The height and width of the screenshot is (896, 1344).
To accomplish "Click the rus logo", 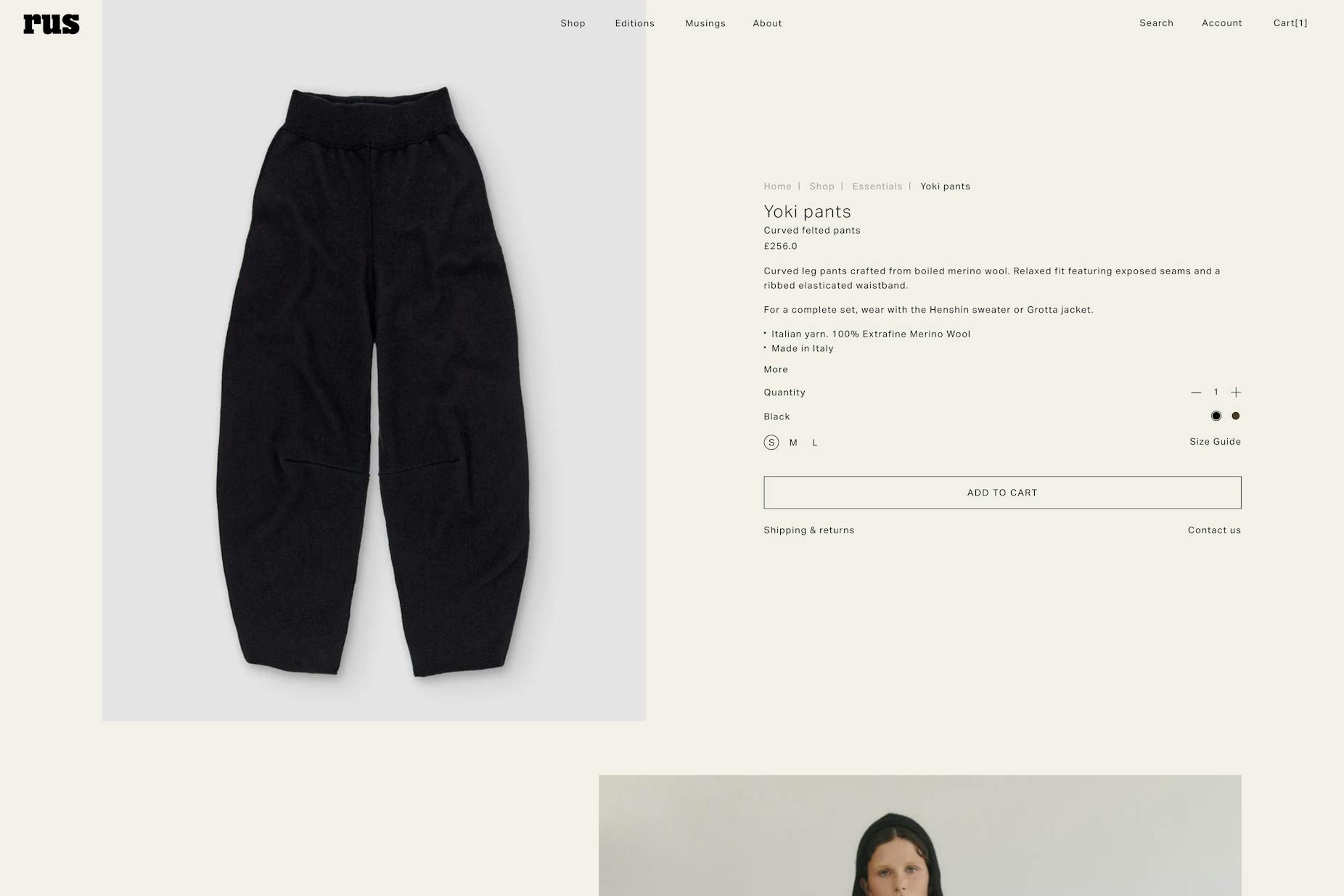I will point(52,24).
